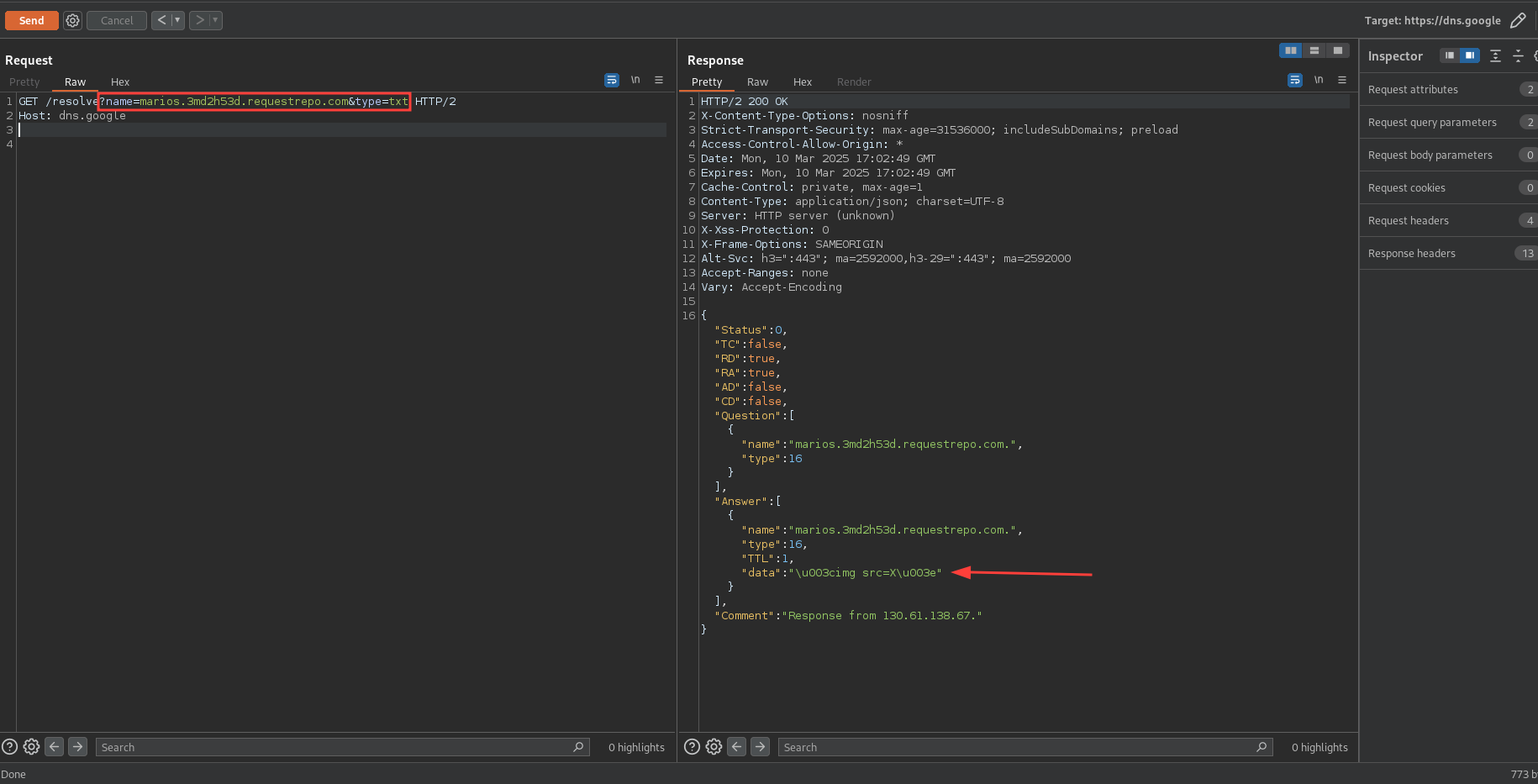Go to the next response search match
The height and width of the screenshot is (784, 1538).
tap(760, 746)
